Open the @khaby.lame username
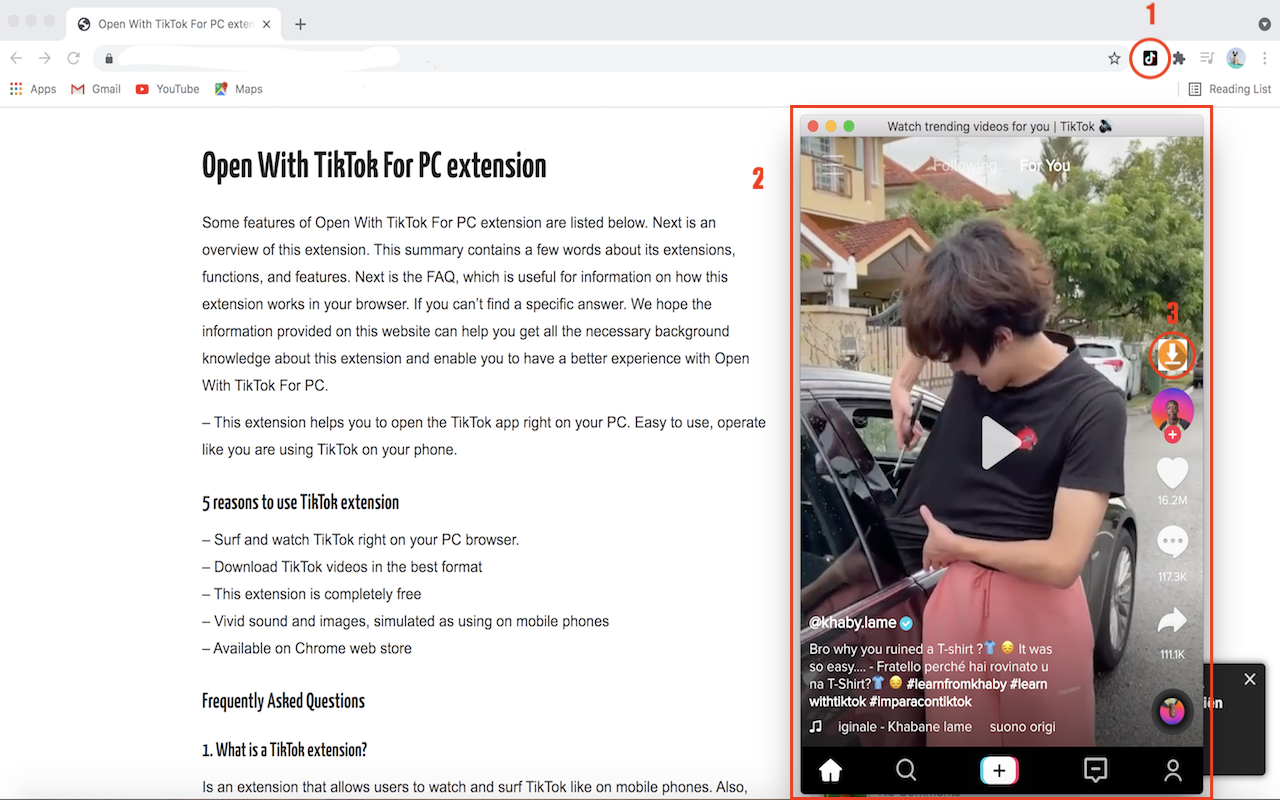Viewport: 1280px width, 800px height. pyautogui.click(x=853, y=623)
